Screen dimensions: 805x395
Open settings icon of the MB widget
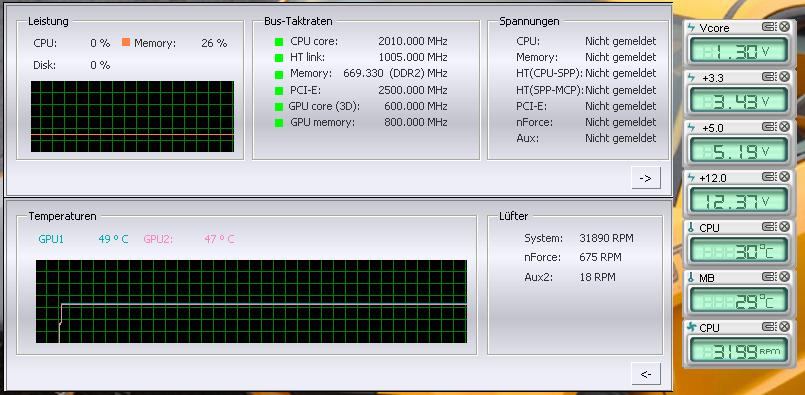[769, 277]
